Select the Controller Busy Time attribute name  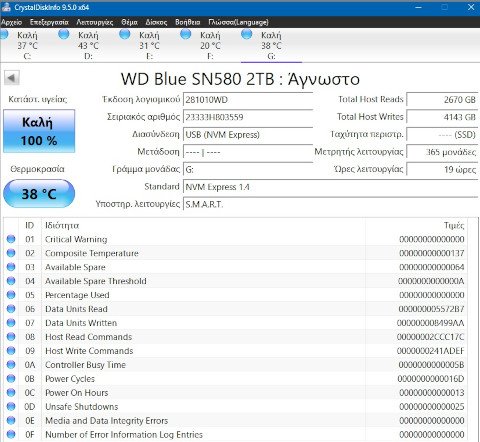click(85, 365)
